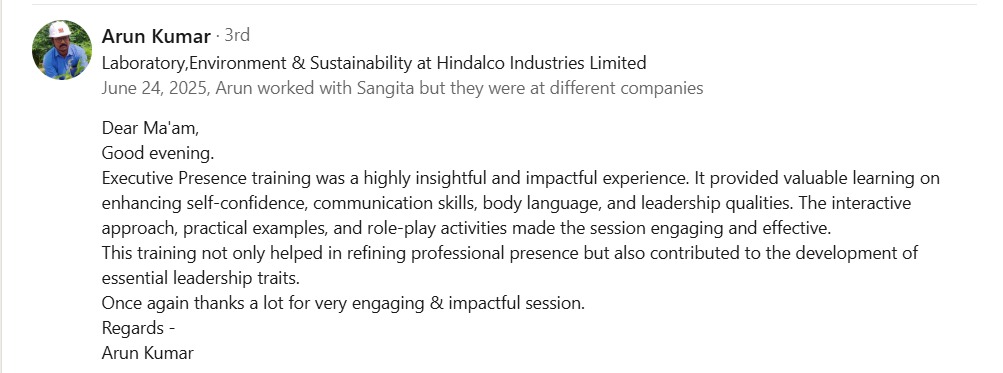Click the Arun Kumar name link at top
The height and width of the screenshot is (373, 1003).
click(x=156, y=36)
